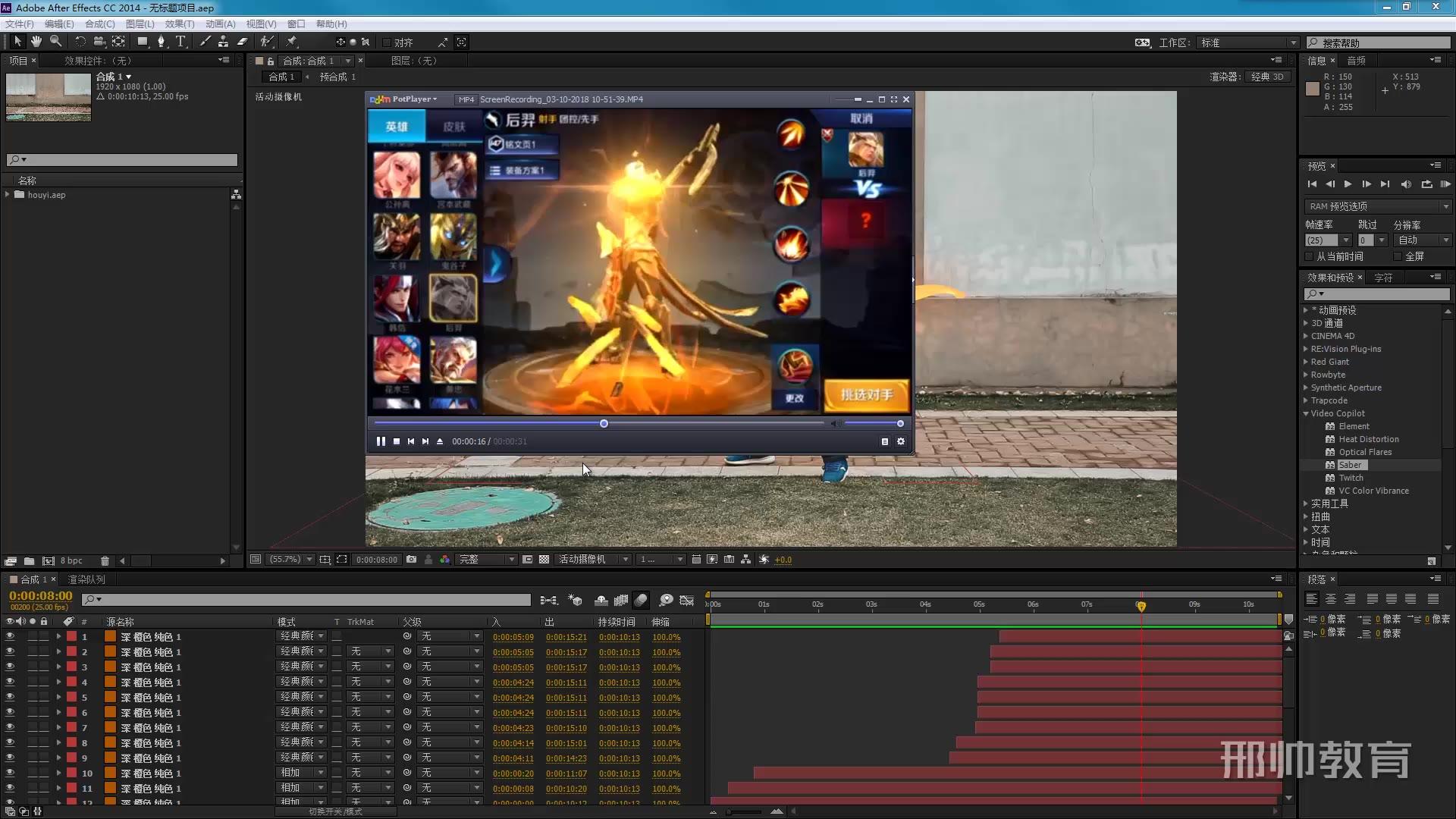
Task: Select the Hand tool
Action: pyautogui.click(x=36, y=42)
